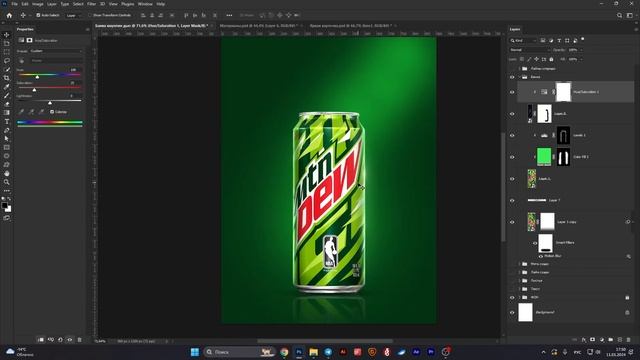Expand the topmost collapsed layer group

(x=520, y=69)
